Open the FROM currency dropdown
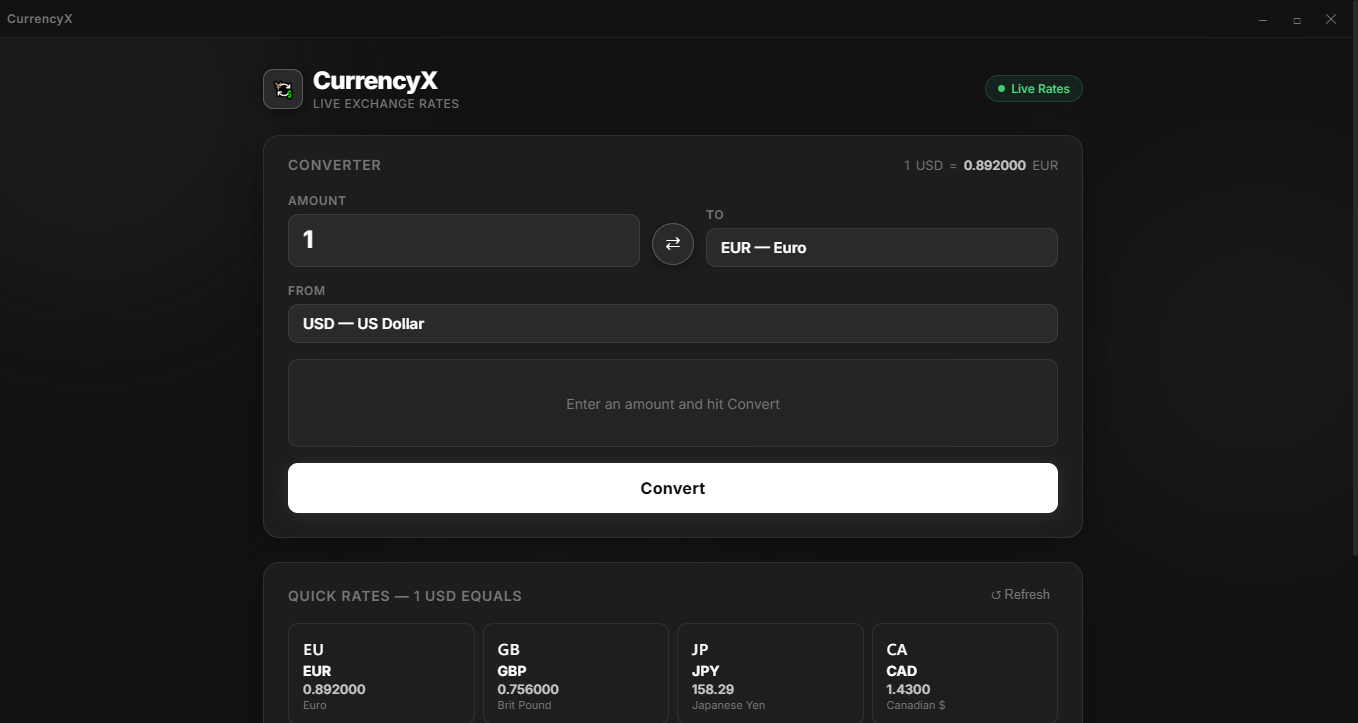 tap(673, 323)
